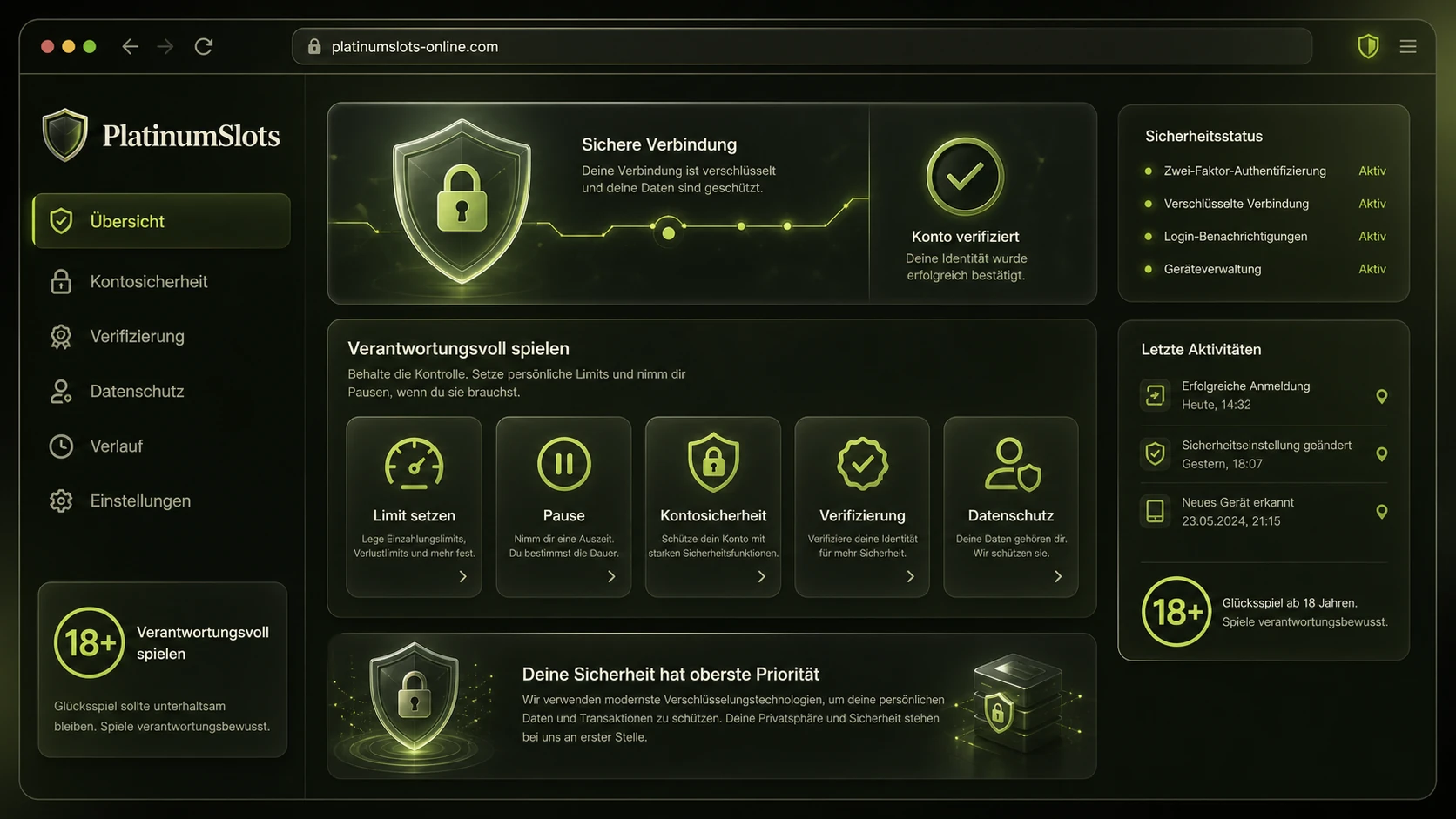Click the platinumslots-online.com address bar
The image size is (1456, 819).
[802, 46]
